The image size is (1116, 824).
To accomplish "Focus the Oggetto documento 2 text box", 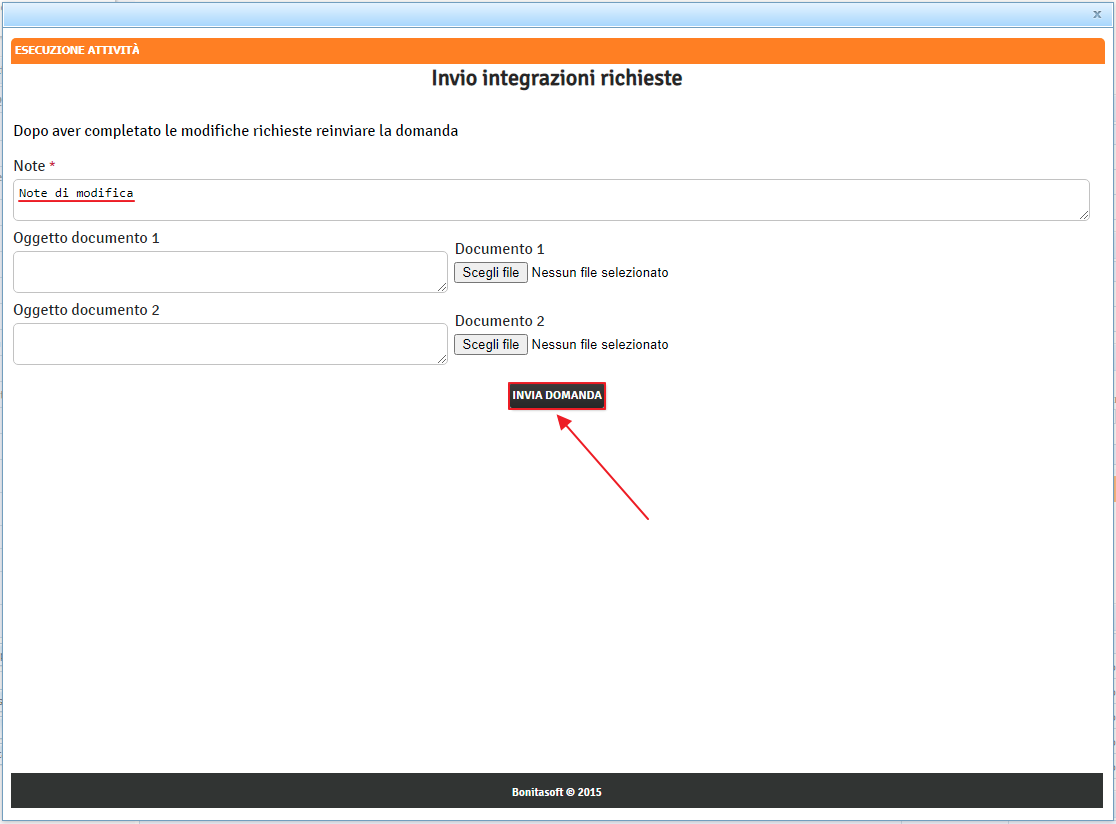I will click(x=229, y=344).
